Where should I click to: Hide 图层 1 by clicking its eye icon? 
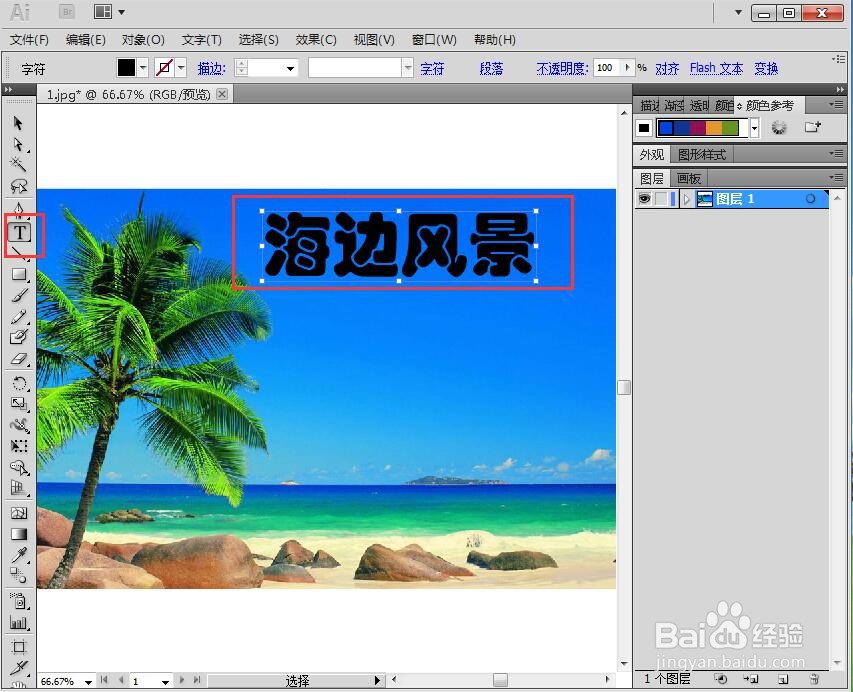(646, 198)
